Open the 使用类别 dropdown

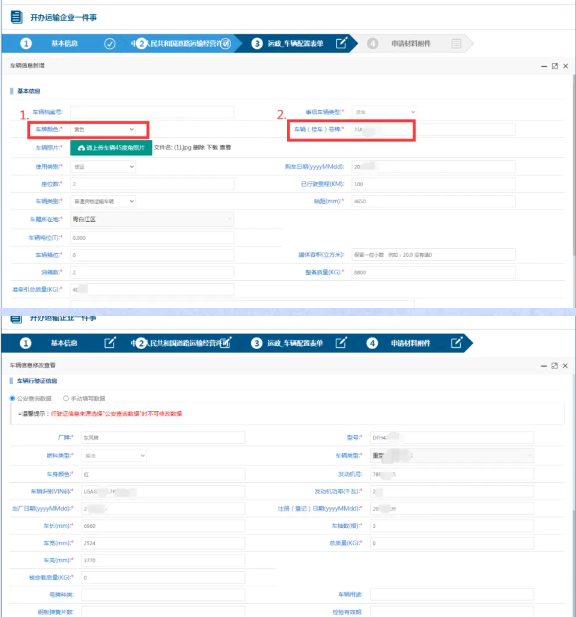(x=103, y=167)
